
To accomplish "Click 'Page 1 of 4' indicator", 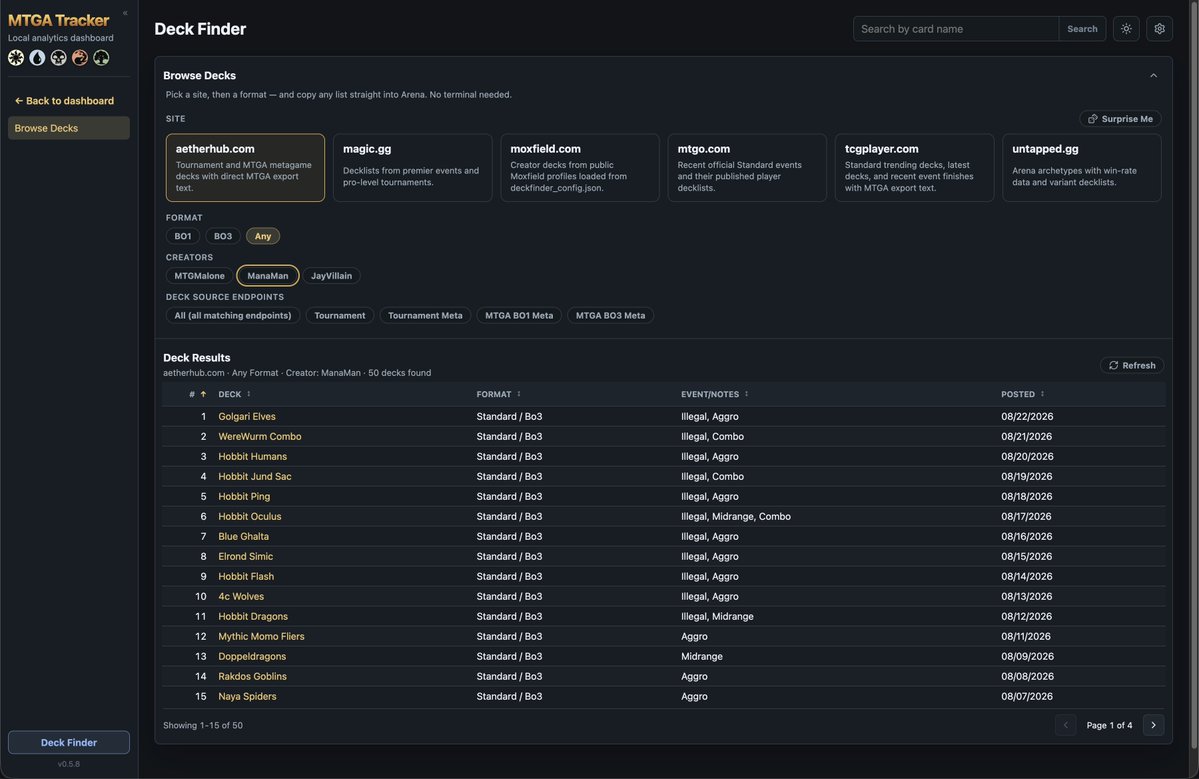I will click(1109, 725).
